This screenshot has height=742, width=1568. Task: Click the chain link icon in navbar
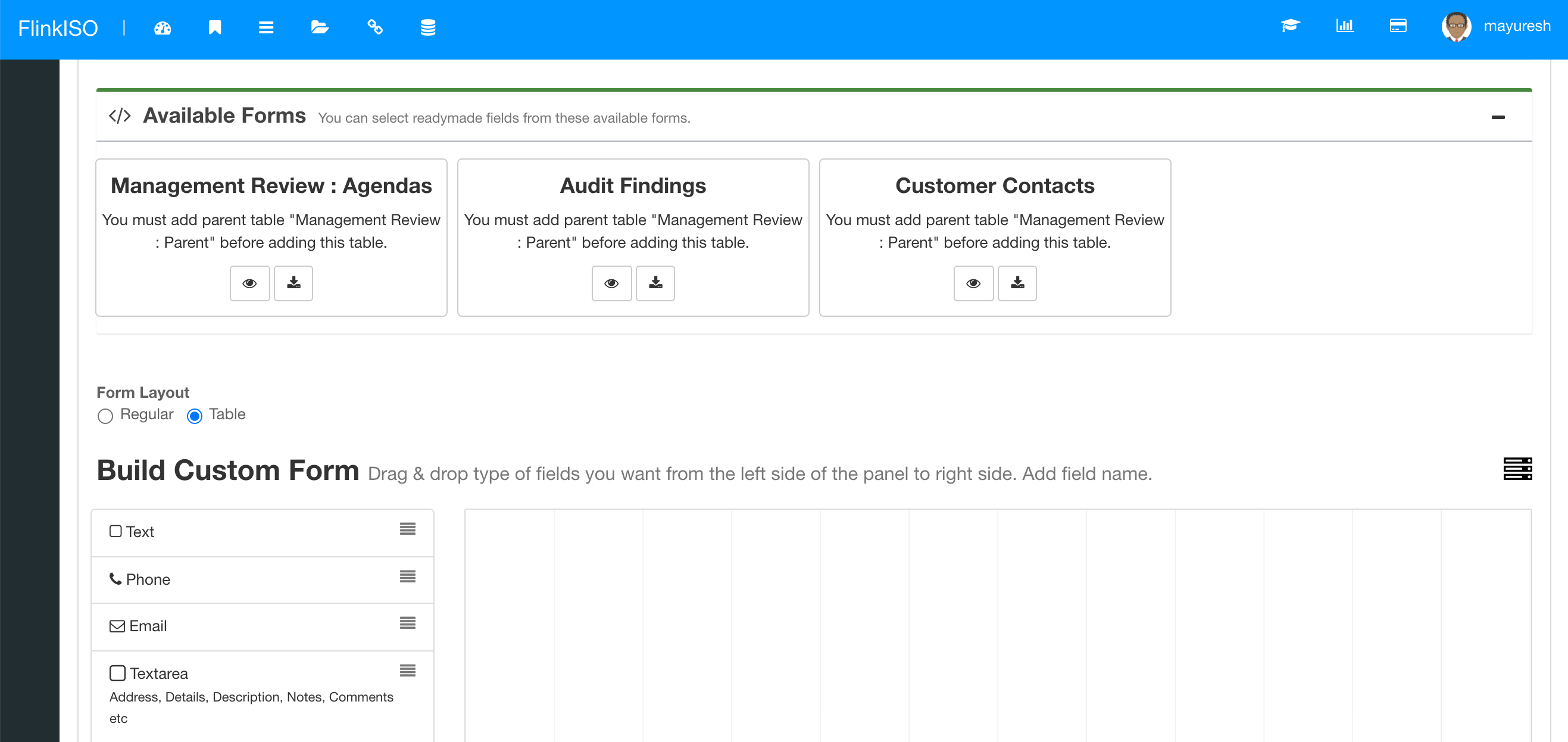[375, 27]
